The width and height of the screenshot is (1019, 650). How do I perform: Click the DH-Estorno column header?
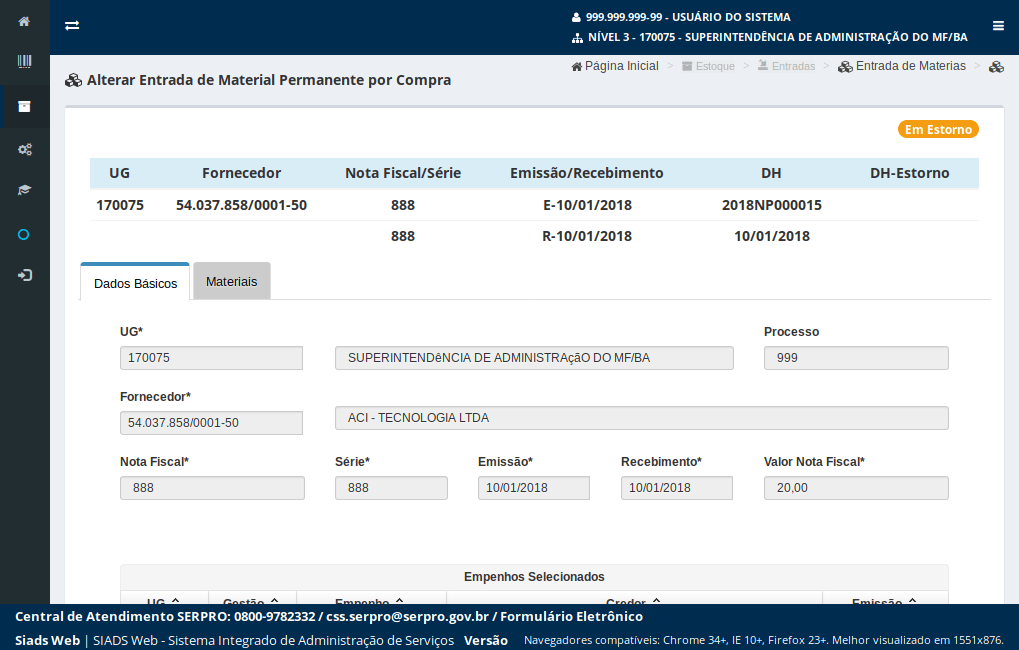909,174
